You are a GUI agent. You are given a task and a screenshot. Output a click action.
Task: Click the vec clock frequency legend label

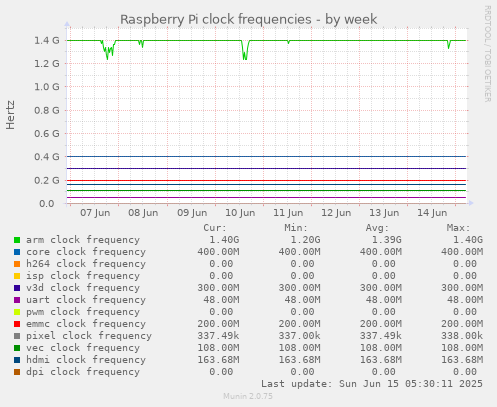point(83,348)
